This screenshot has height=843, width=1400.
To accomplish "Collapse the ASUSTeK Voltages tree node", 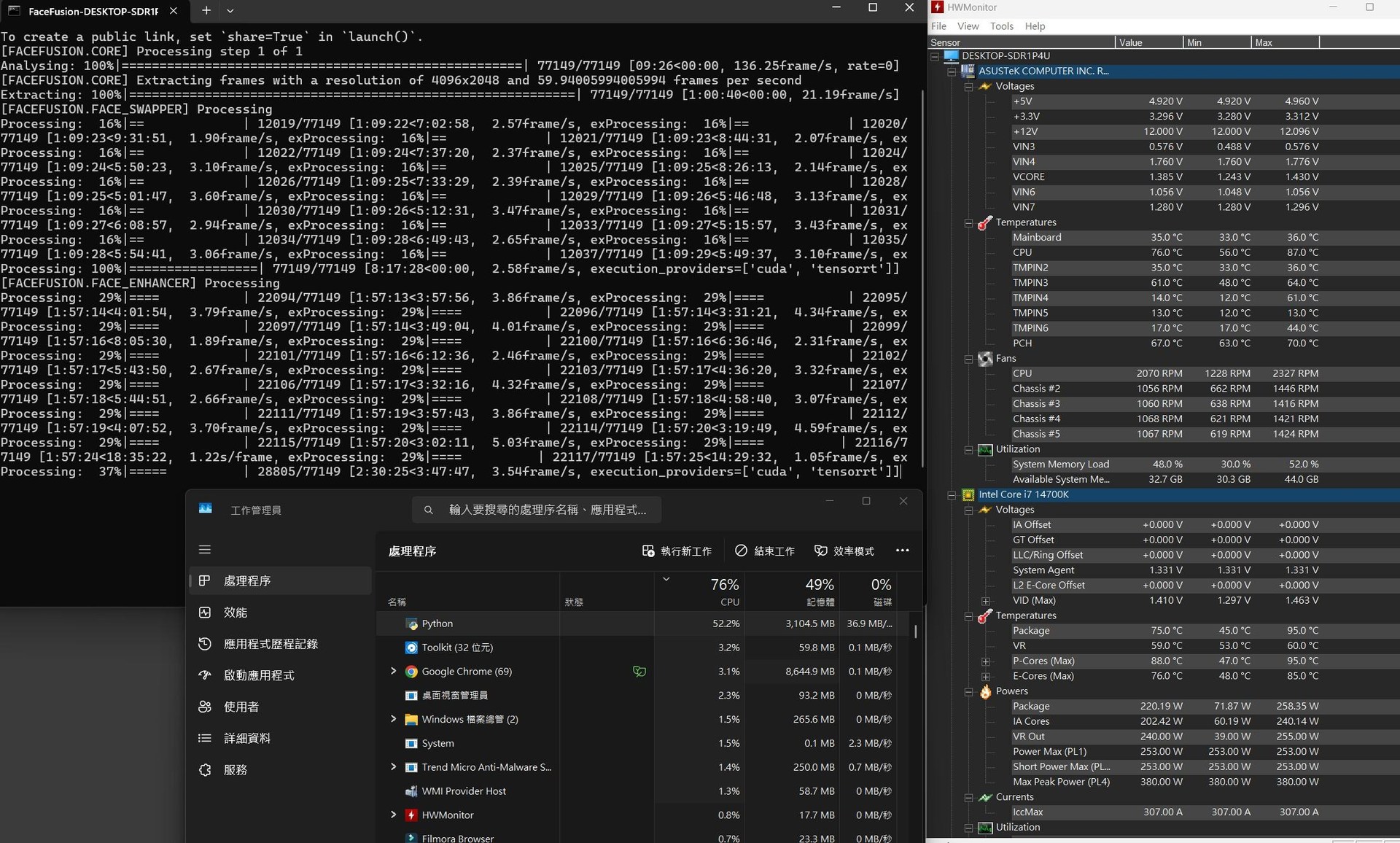I will [x=968, y=86].
